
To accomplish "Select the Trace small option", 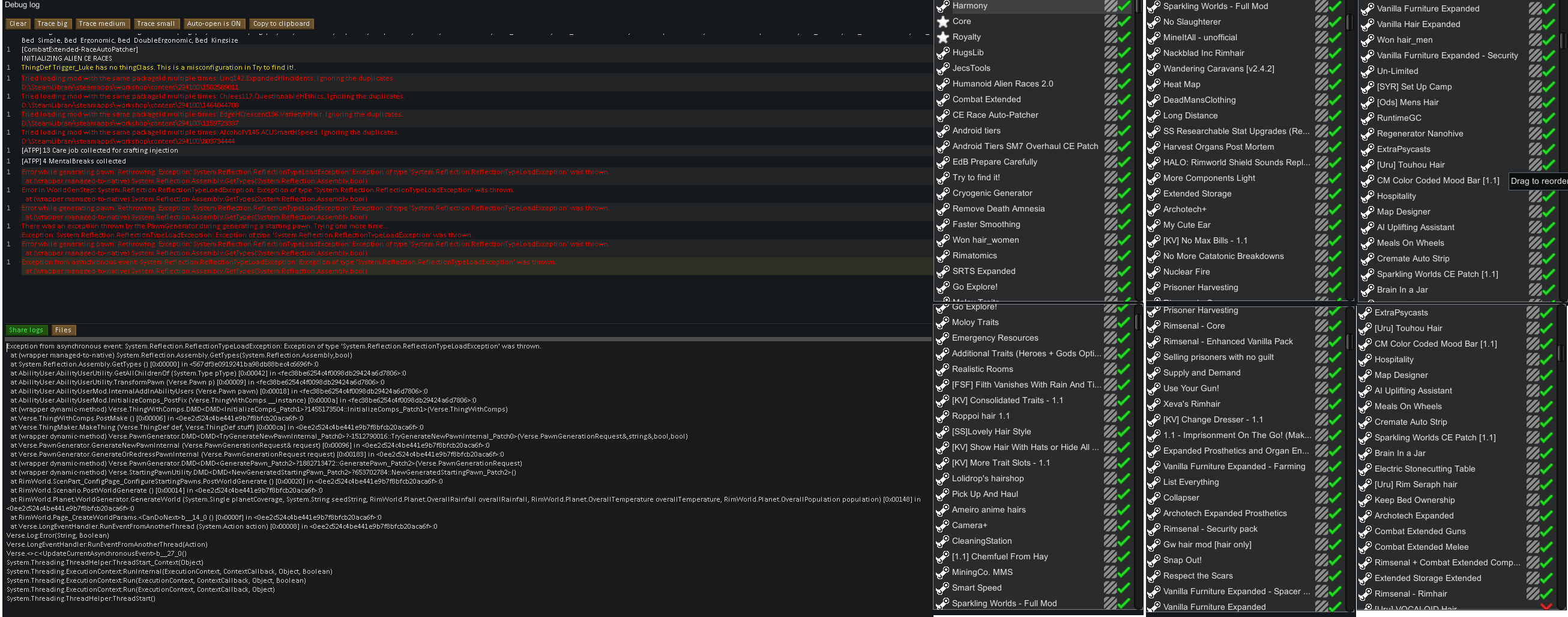I will point(156,24).
